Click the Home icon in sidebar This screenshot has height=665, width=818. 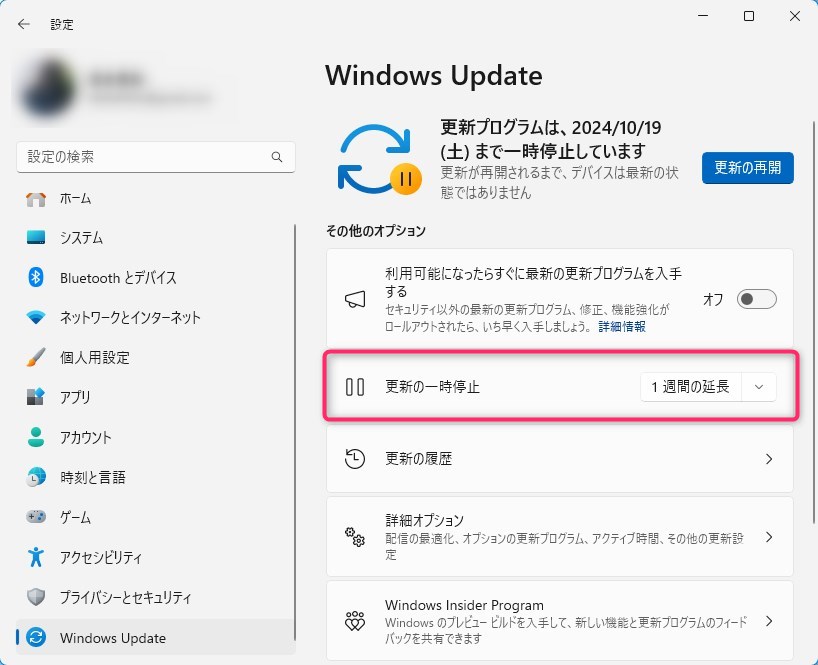[x=36, y=198]
